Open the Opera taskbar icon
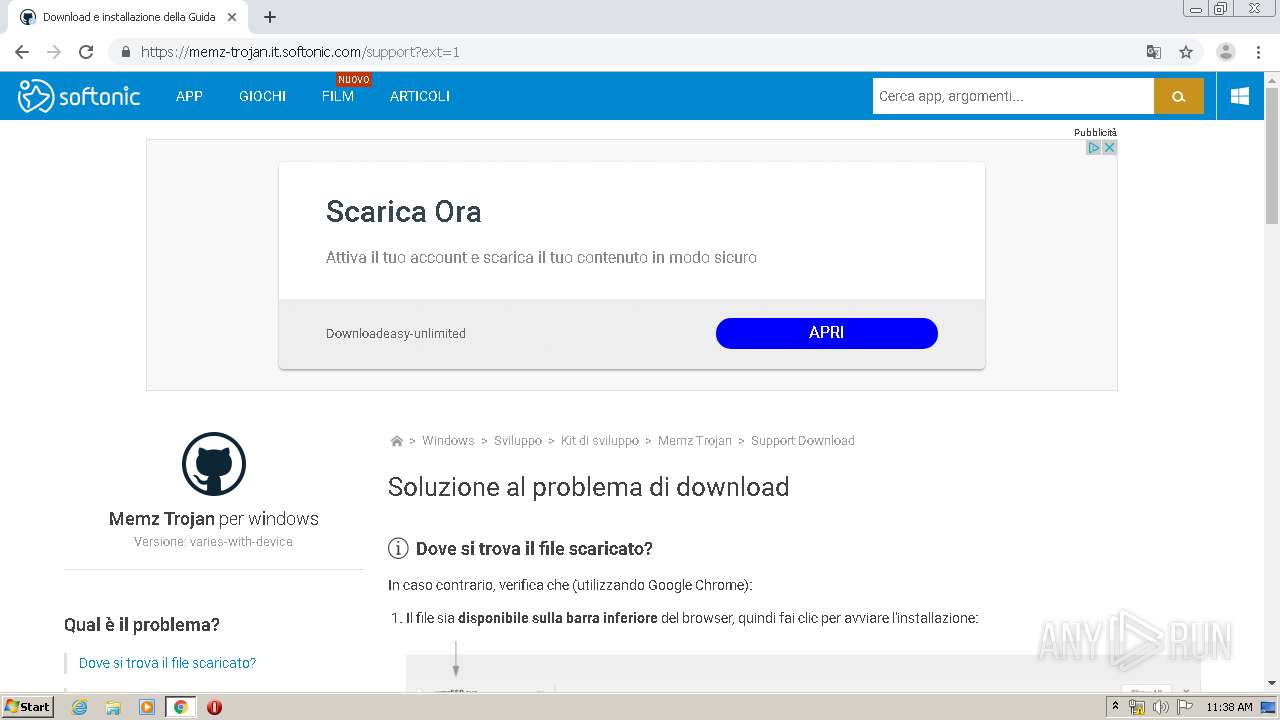The image size is (1280, 720). 214,707
